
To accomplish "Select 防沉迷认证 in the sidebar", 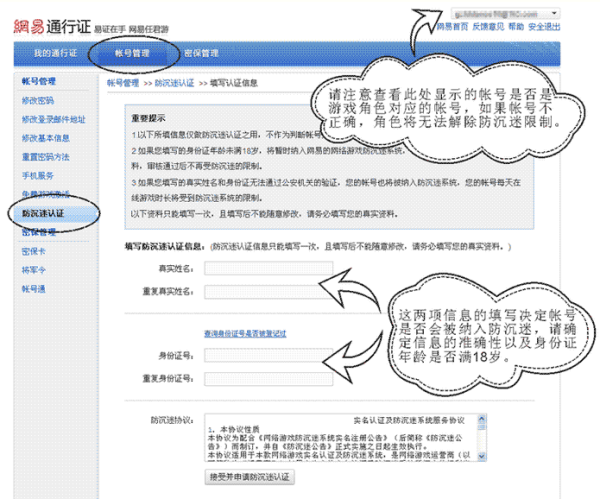I will (x=55, y=213).
